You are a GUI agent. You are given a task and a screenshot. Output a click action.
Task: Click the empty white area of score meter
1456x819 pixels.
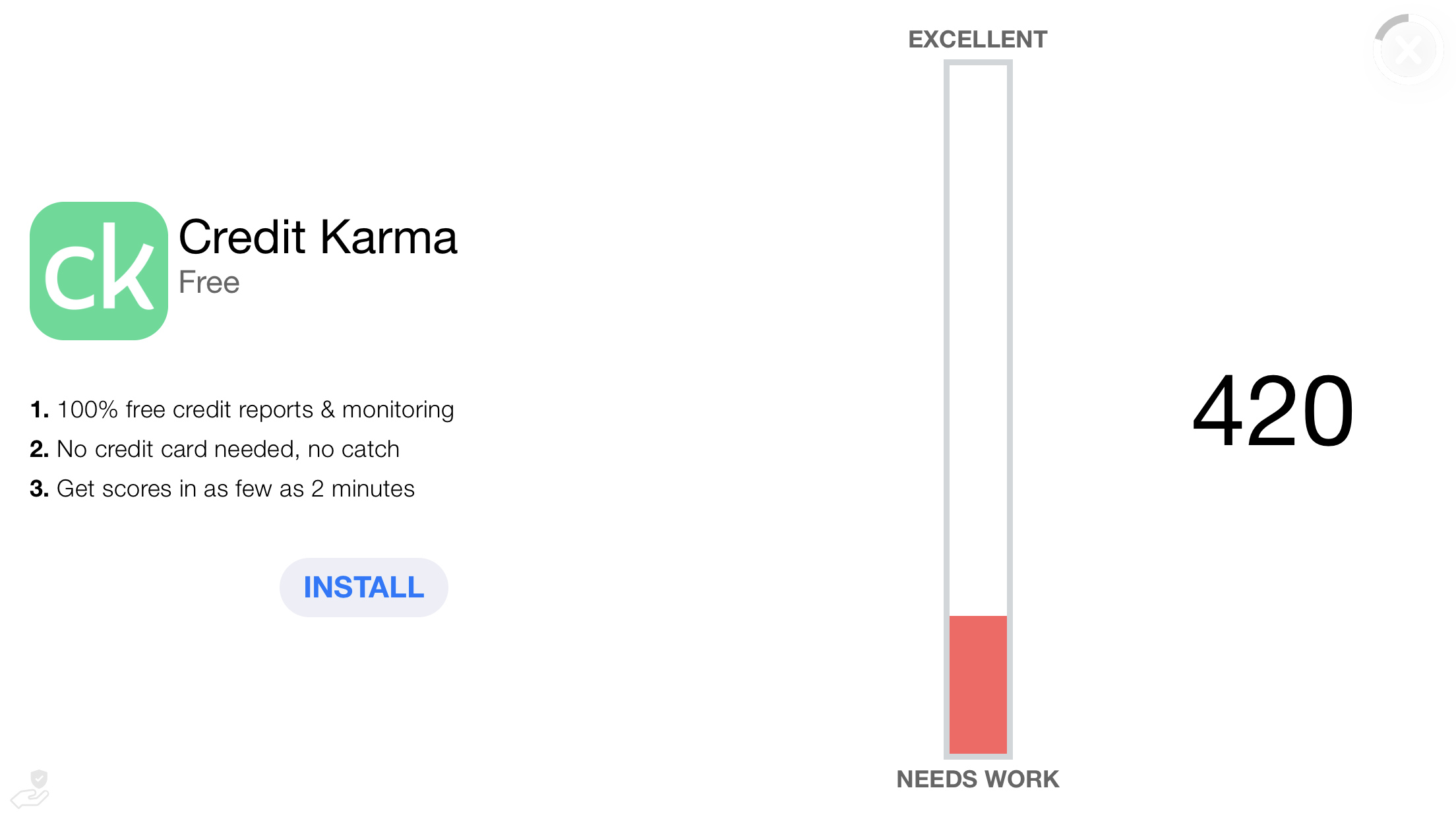point(978,340)
